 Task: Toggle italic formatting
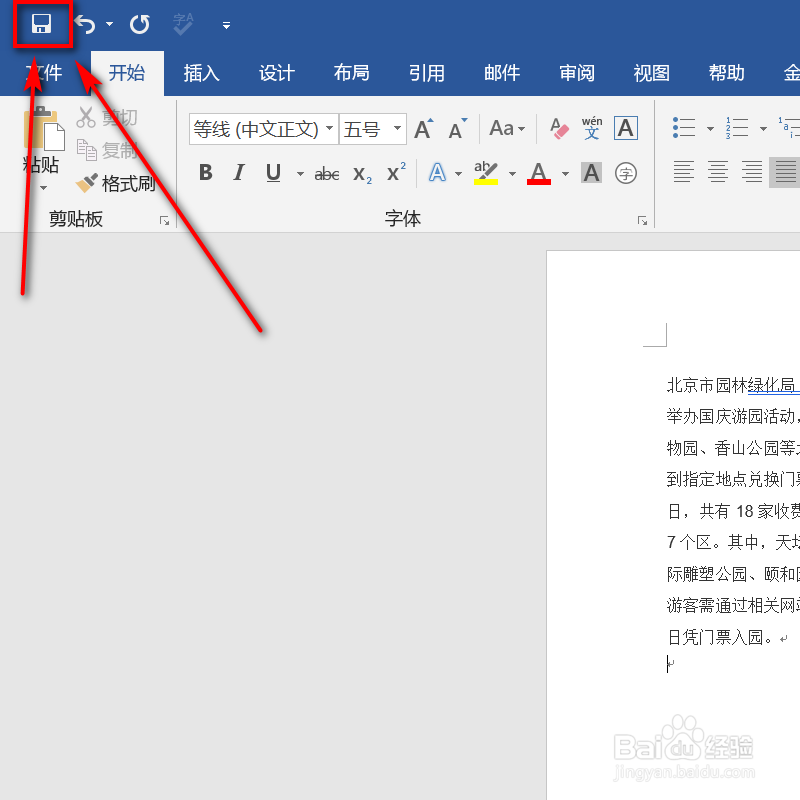point(238,172)
